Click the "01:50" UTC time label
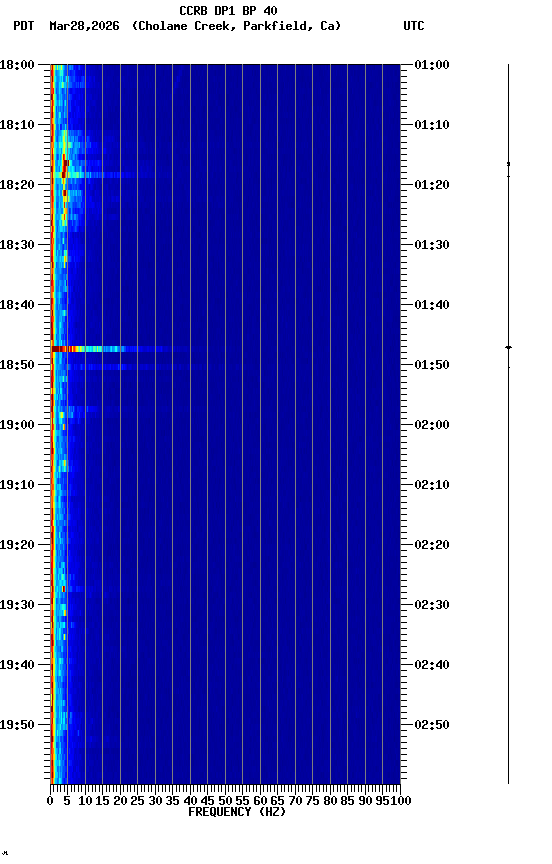 pyautogui.click(x=432, y=365)
